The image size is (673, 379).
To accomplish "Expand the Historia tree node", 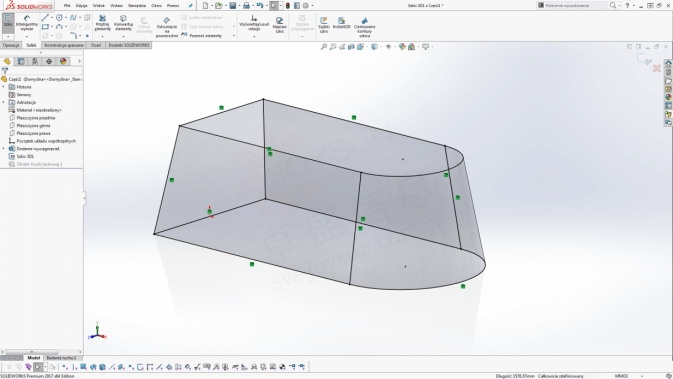I will [x=4, y=87].
